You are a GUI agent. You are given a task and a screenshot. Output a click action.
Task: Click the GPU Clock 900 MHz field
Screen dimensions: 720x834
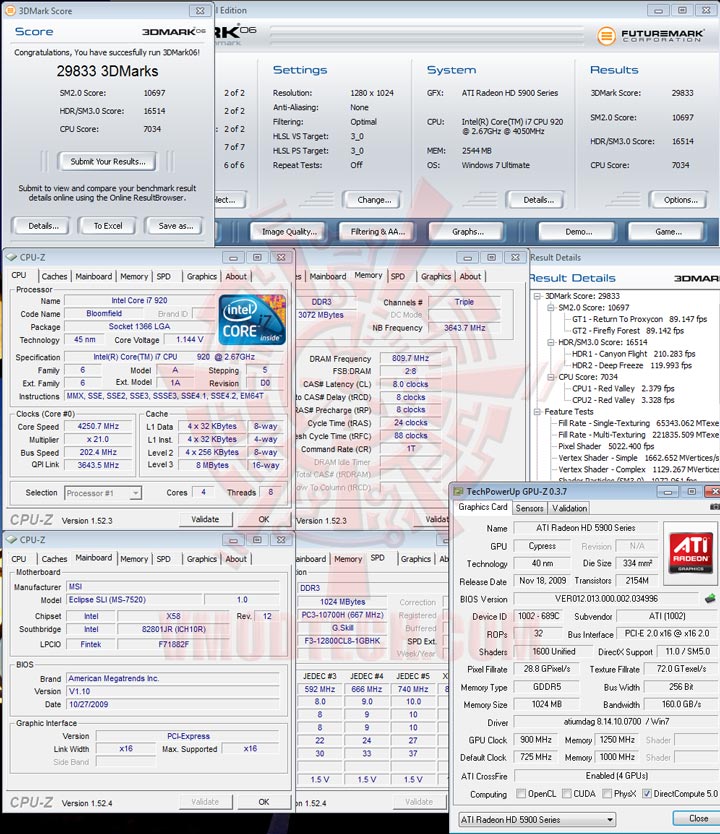pyautogui.click(x=535, y=740)
